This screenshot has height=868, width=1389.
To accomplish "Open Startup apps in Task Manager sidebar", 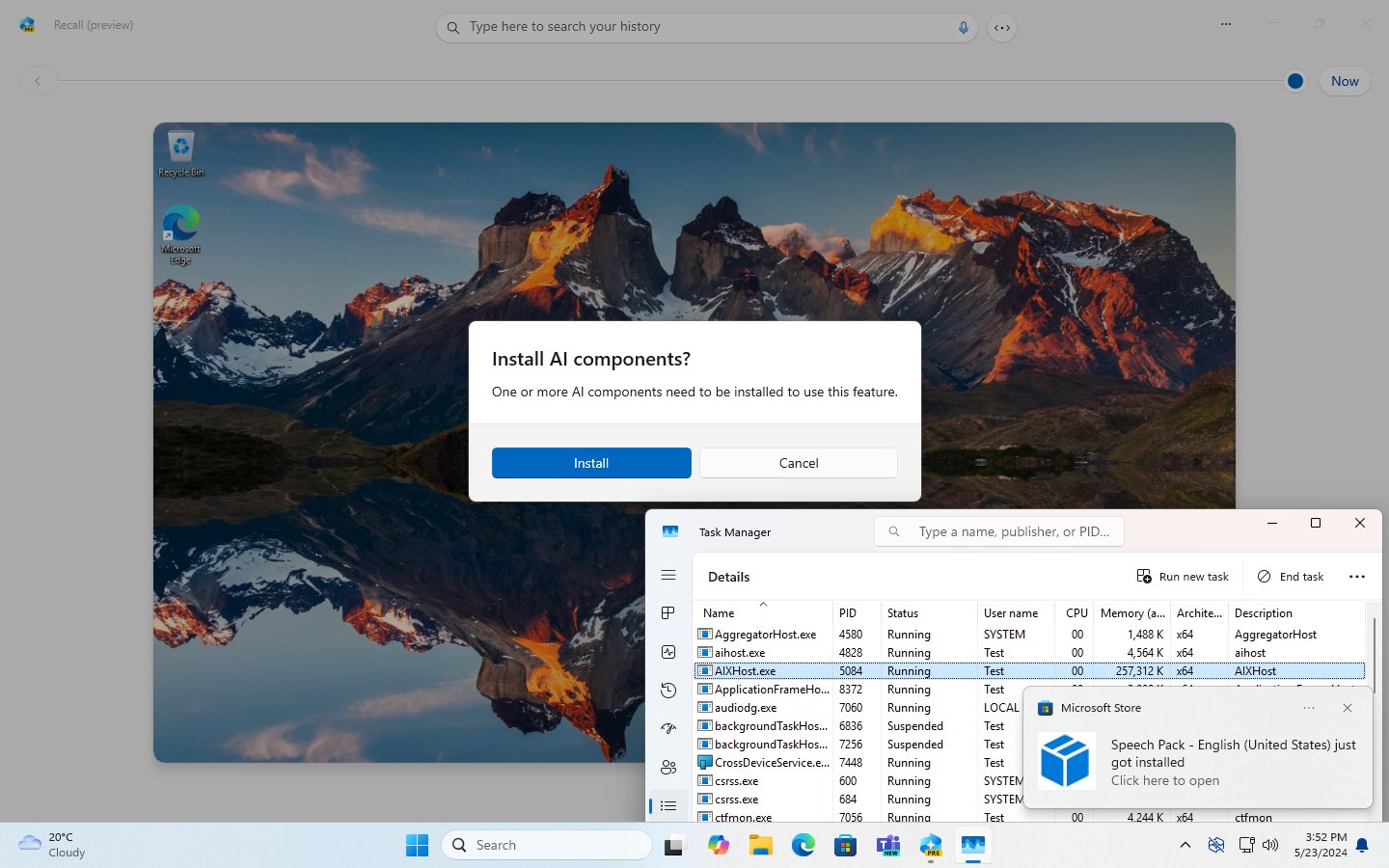I will coord(668,729).
